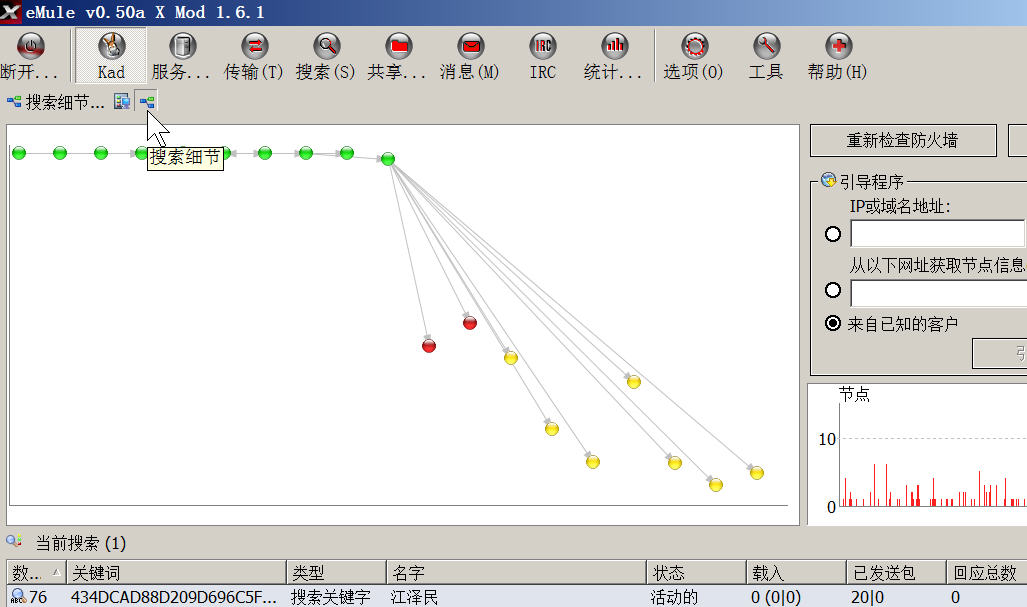1027x607 pixels.
Task: Sort by the 状态 column header
Action: pyautogui.click(x=697, y=573)
